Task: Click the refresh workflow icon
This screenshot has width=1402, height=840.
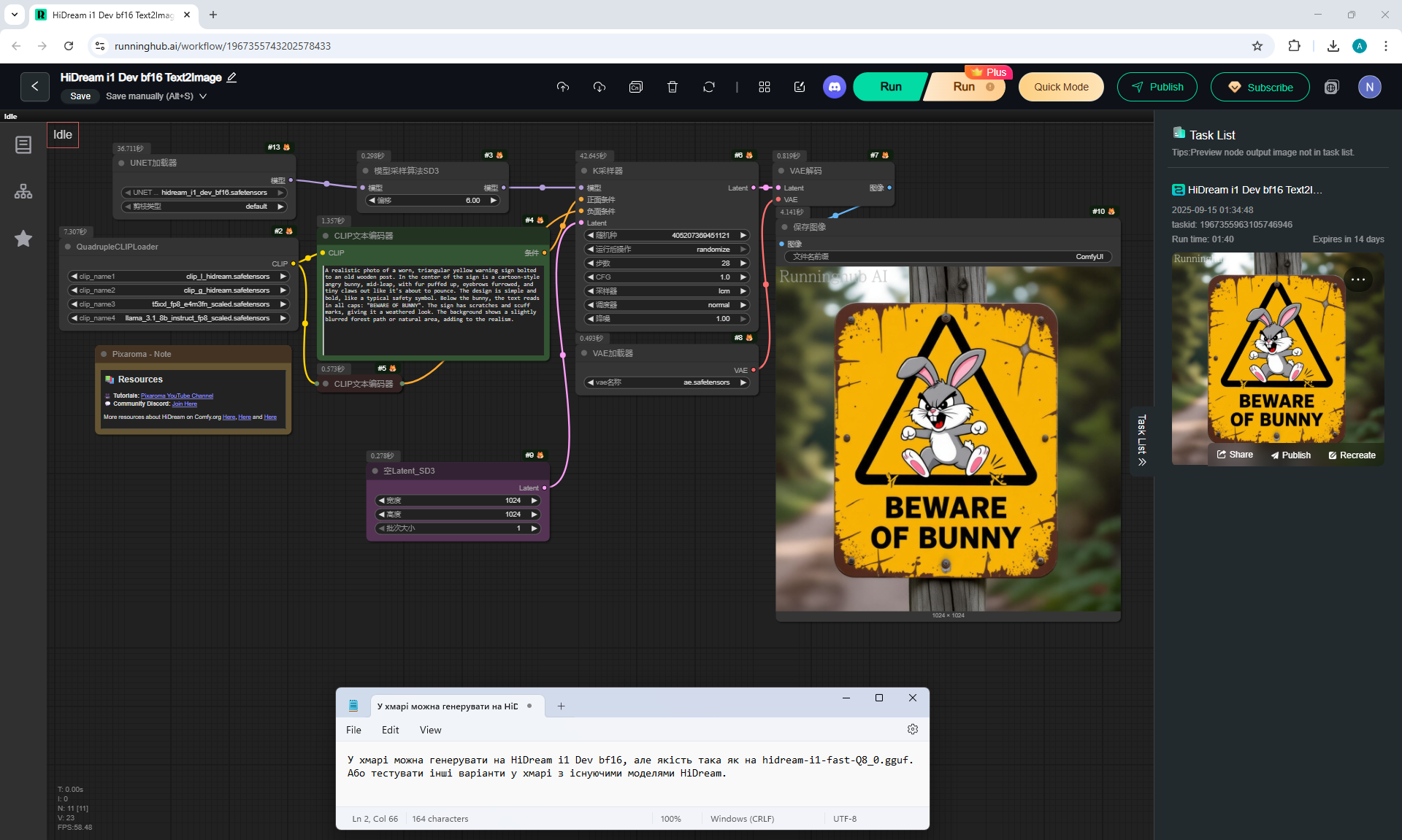Action: pos(708,87)
